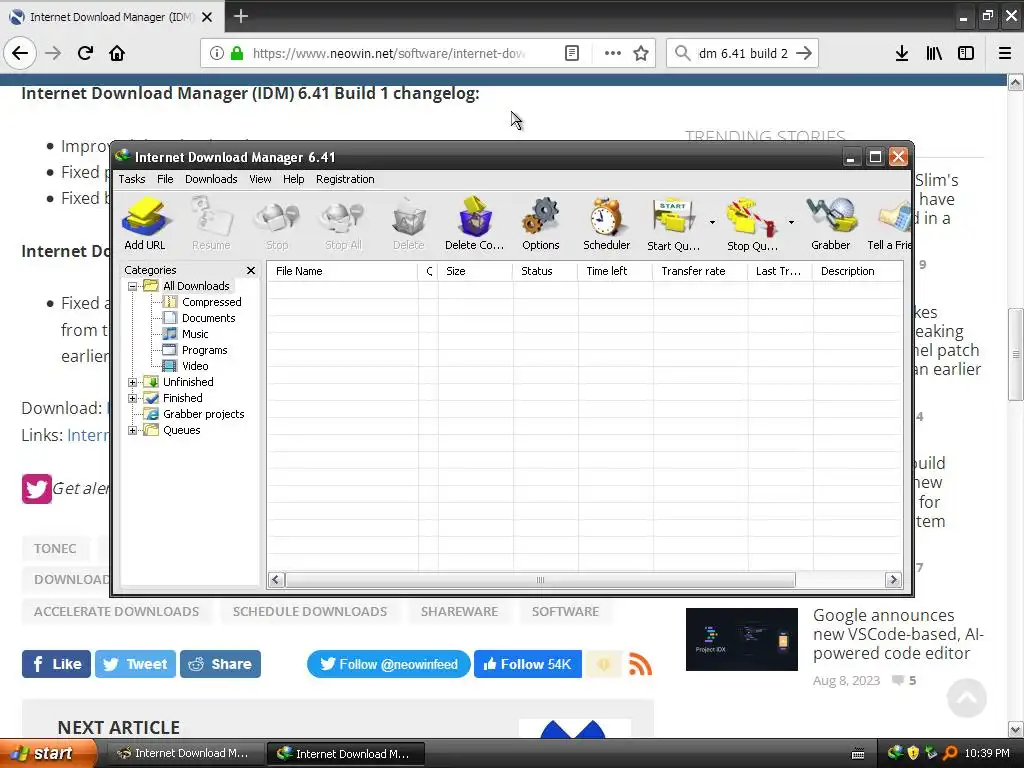Click the Stop Queue icon
This screenshot has height=768, width=1024.
coord(752,223)
